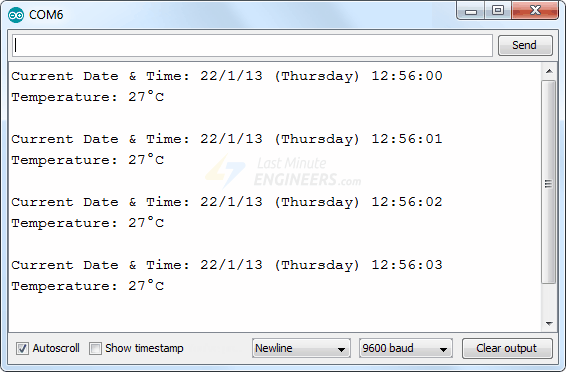Open the 9600 baud rate dropdown
566x372 pixels.
[x=406, y=348]
